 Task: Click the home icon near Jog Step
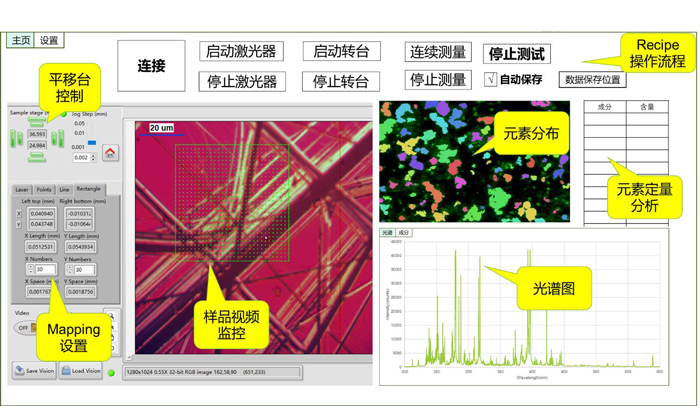(110, 153)
